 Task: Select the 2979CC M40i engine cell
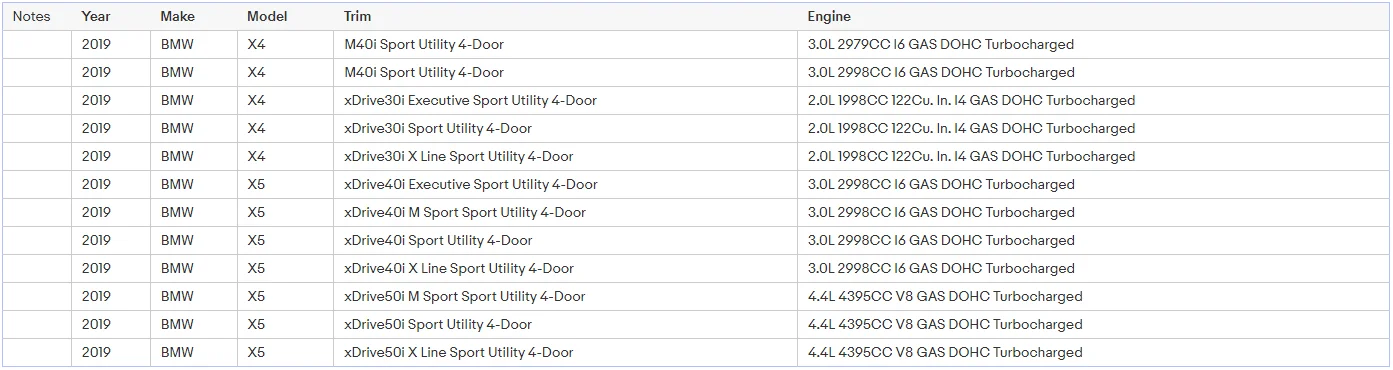point(1093,45)
